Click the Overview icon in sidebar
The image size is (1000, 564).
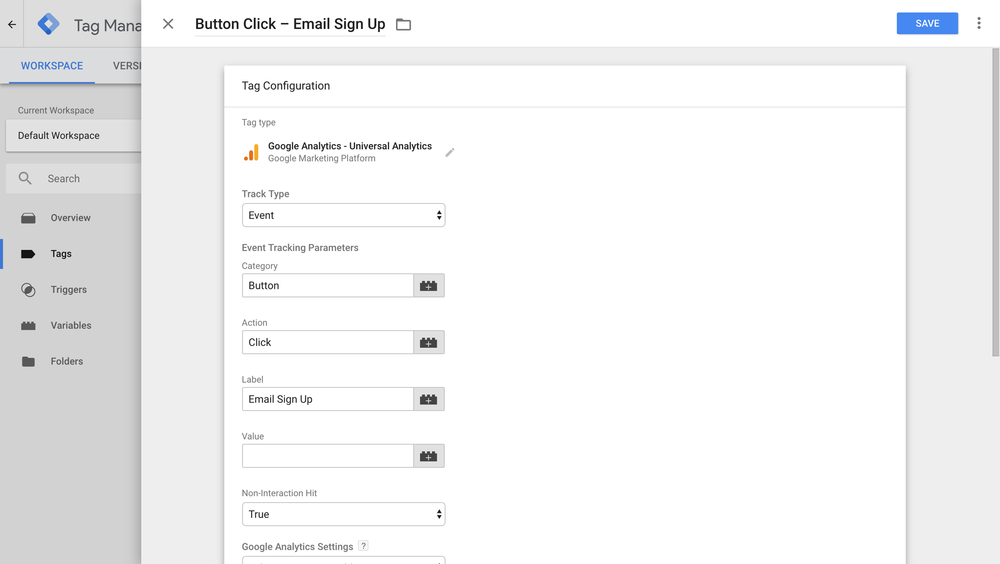coord(28,218)
